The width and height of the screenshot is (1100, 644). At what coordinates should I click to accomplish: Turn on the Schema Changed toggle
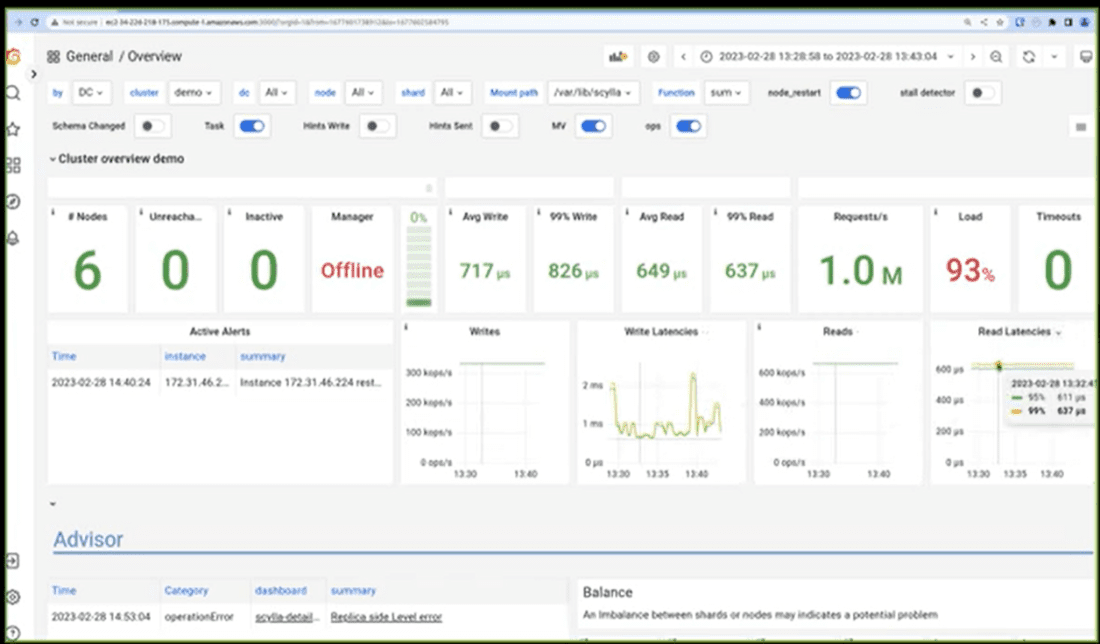tap(153, 126)
